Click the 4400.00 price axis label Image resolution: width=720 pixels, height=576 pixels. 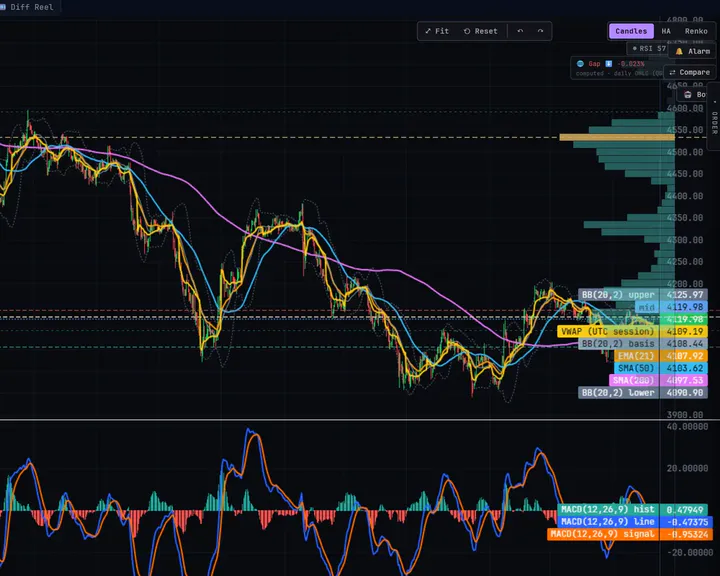click(685, 196)
